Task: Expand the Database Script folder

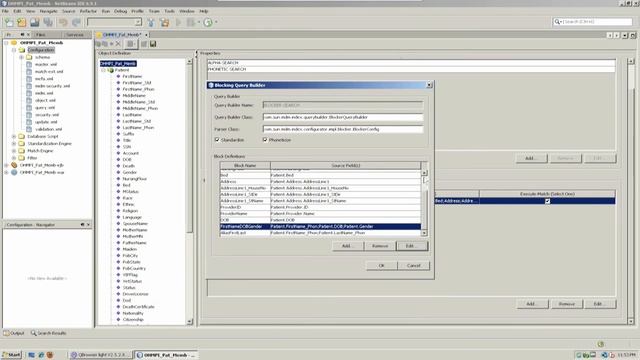Action: tap(14, 136)
